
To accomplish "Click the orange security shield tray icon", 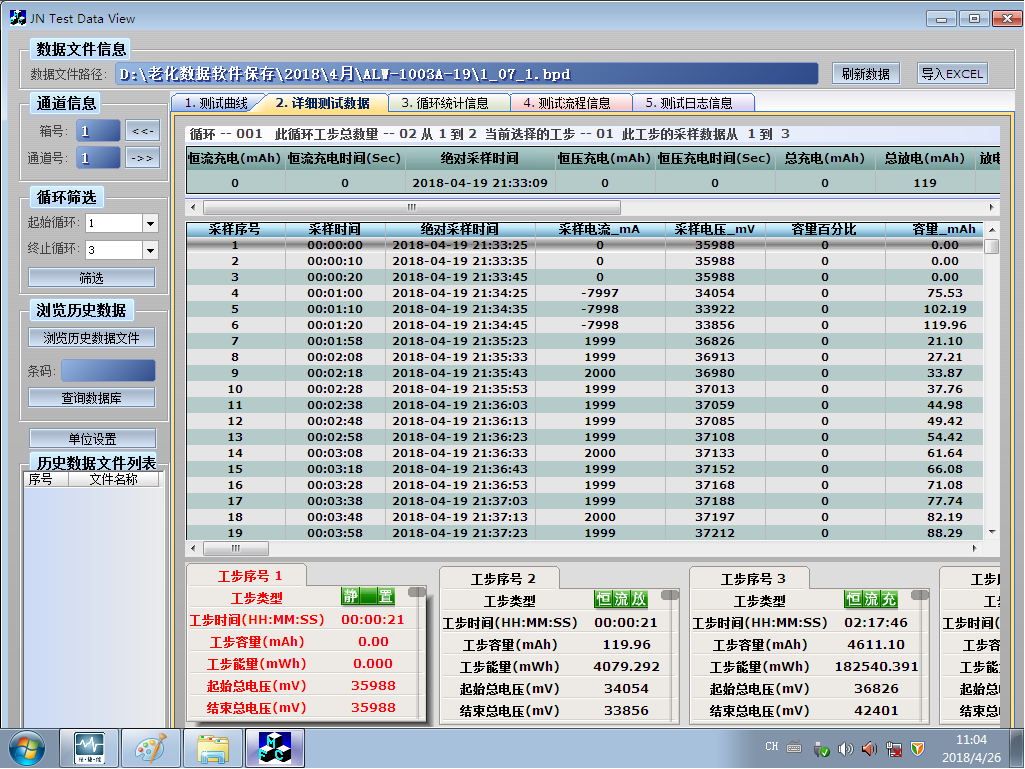I will pos(918,749).
